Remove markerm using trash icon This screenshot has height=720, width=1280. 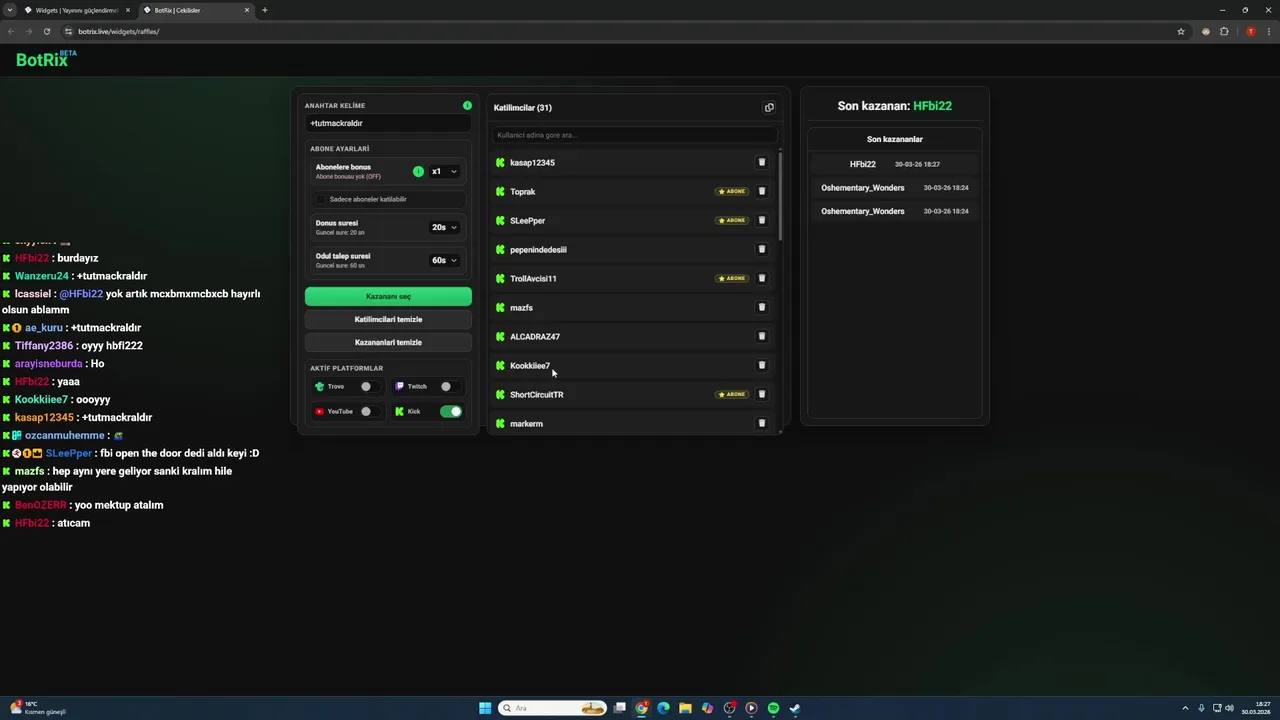pos(761,423)
